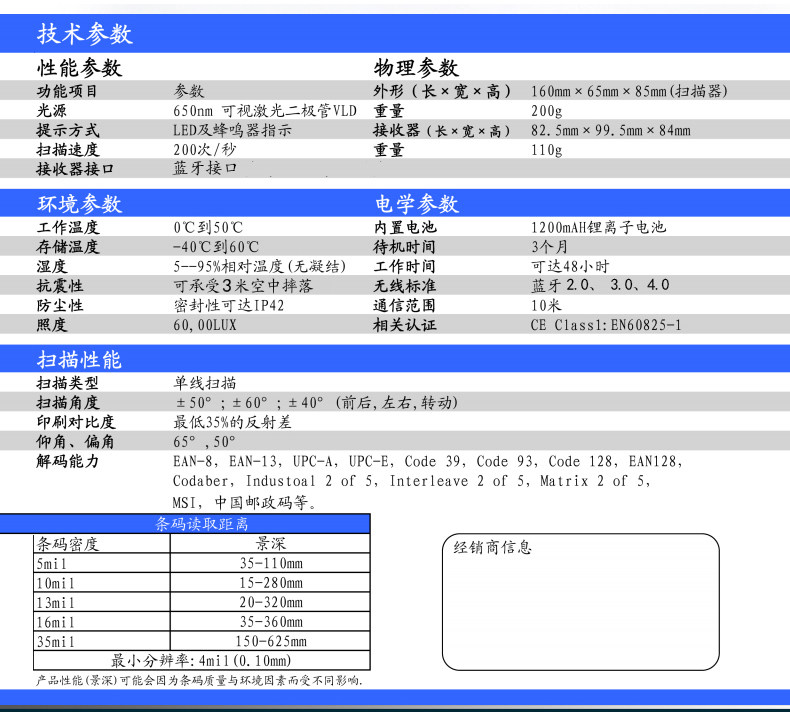The image size is (790, 712).
Task: Select the 产品性能(景深) footnote
Action: pos(200,680)
